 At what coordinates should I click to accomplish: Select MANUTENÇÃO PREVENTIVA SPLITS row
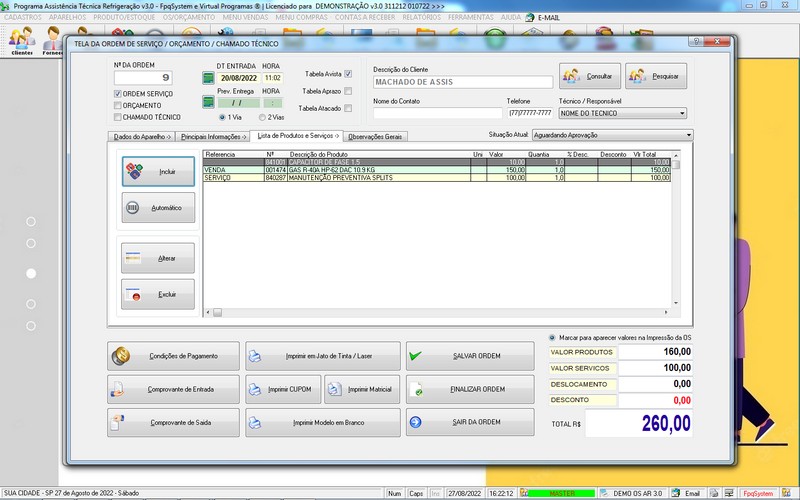(437, 178)
